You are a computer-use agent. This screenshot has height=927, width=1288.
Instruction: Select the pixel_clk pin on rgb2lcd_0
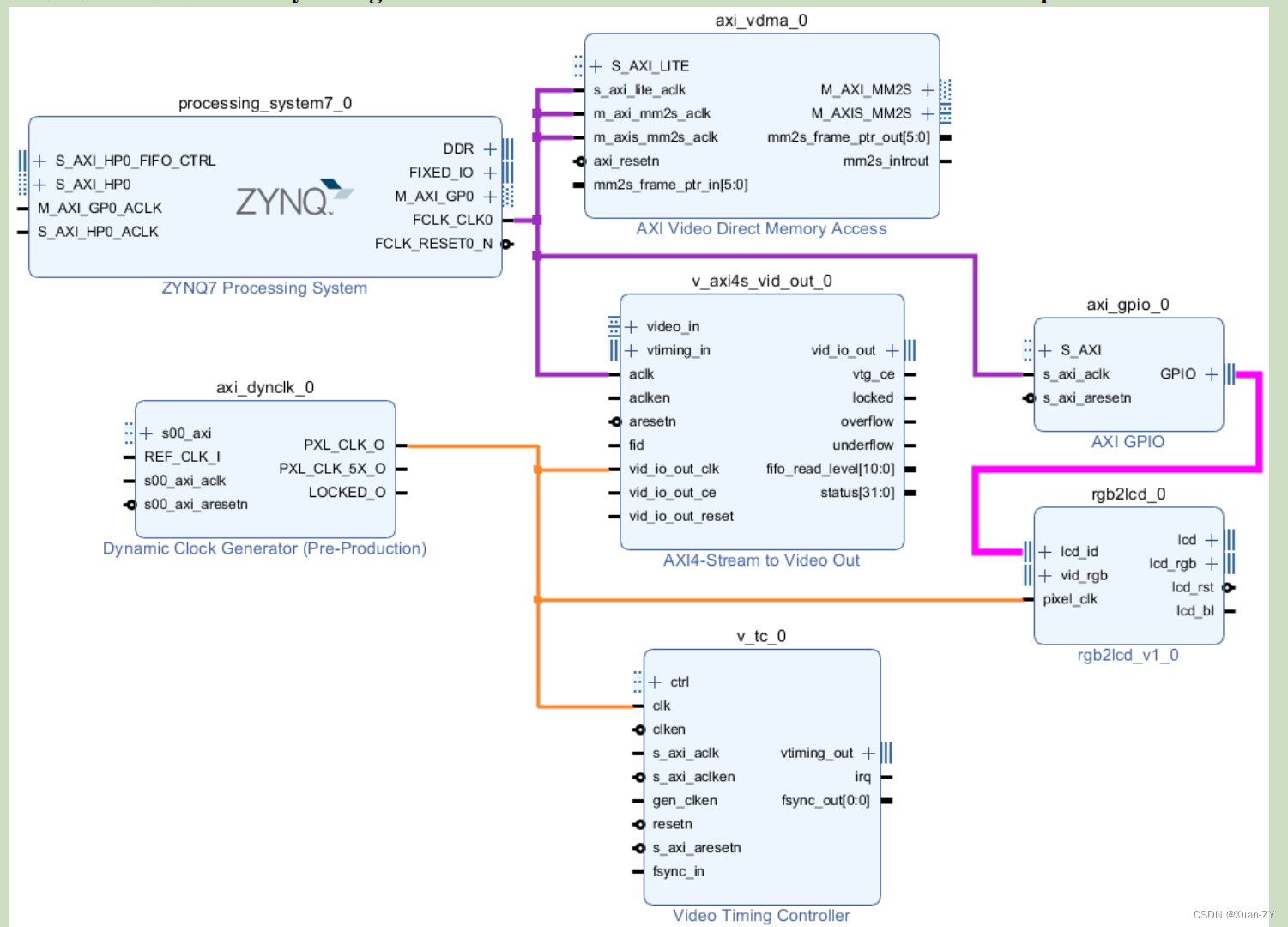pos(1070,599)
